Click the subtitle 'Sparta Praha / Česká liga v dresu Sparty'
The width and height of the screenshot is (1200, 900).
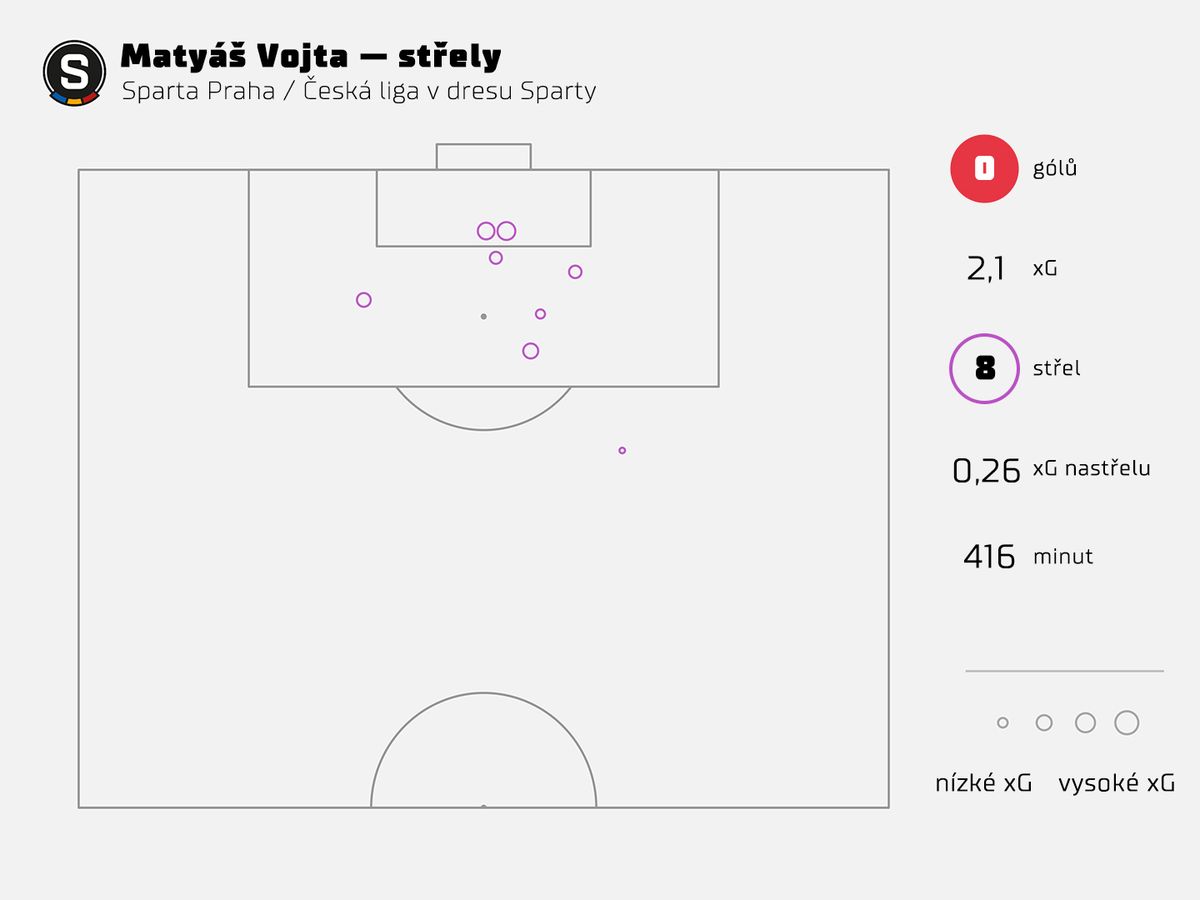point(358,91)
